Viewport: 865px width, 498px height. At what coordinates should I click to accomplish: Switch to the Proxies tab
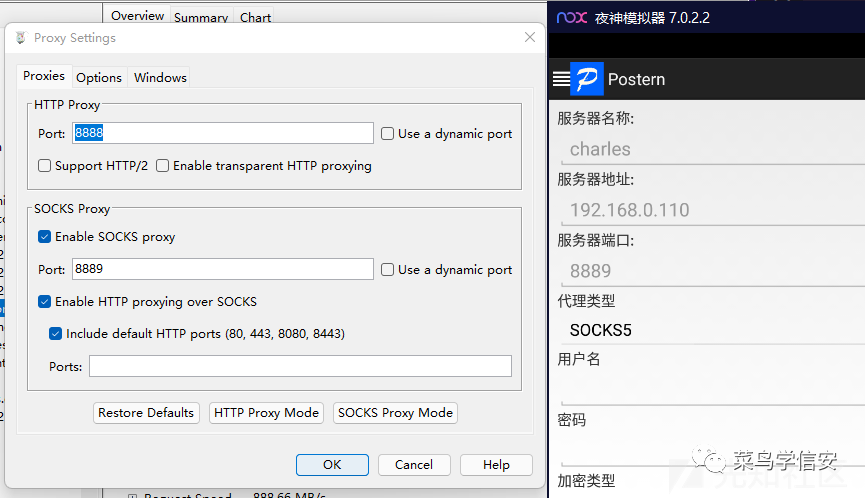click(x=44, y=76)
